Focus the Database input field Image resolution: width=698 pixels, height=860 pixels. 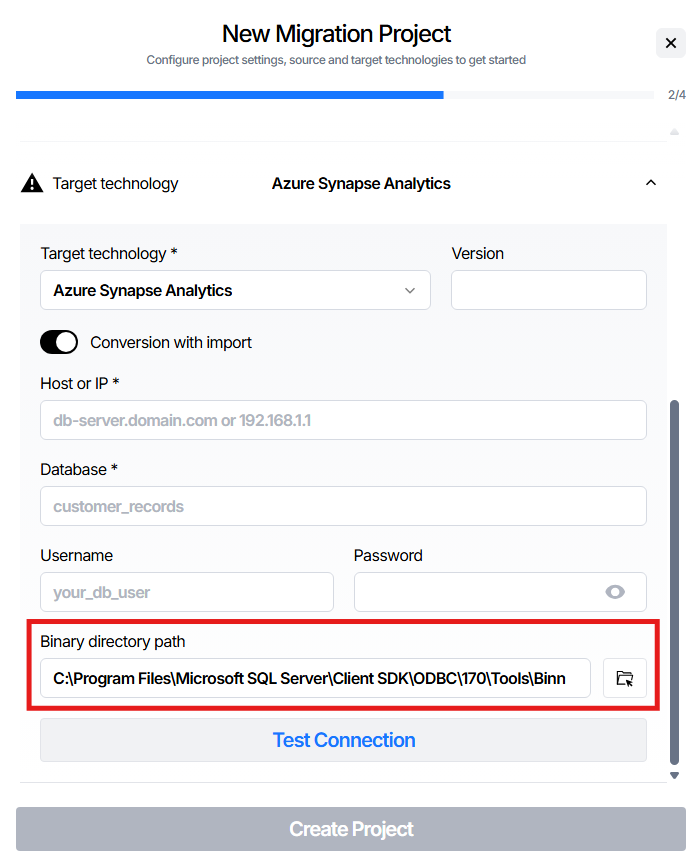coord(343,506)
